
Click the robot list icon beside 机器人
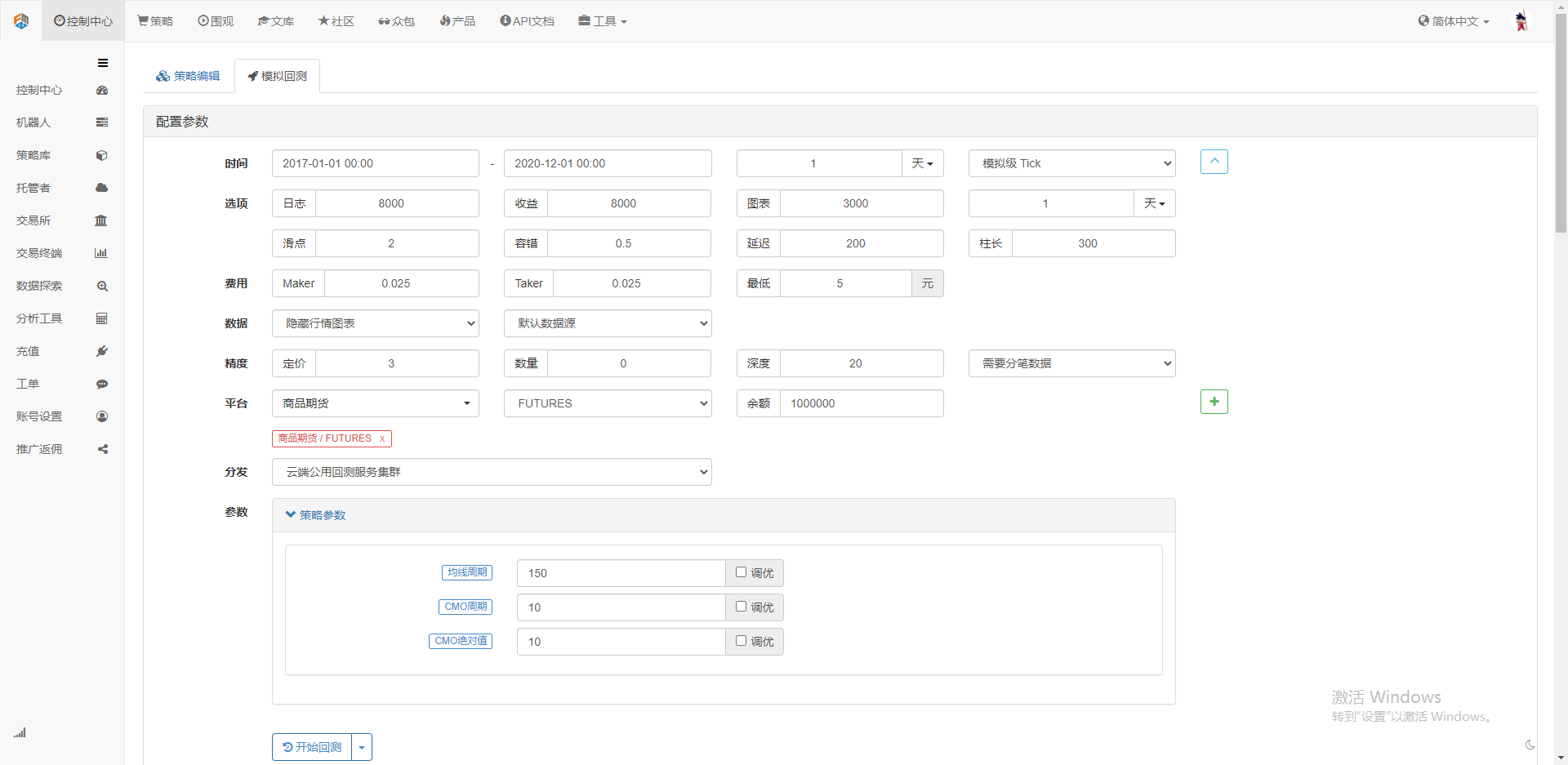coord(102,122)
